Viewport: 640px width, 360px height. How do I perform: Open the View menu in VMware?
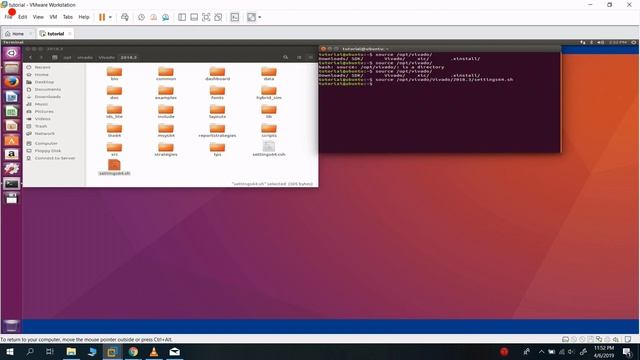pos(38,17)
